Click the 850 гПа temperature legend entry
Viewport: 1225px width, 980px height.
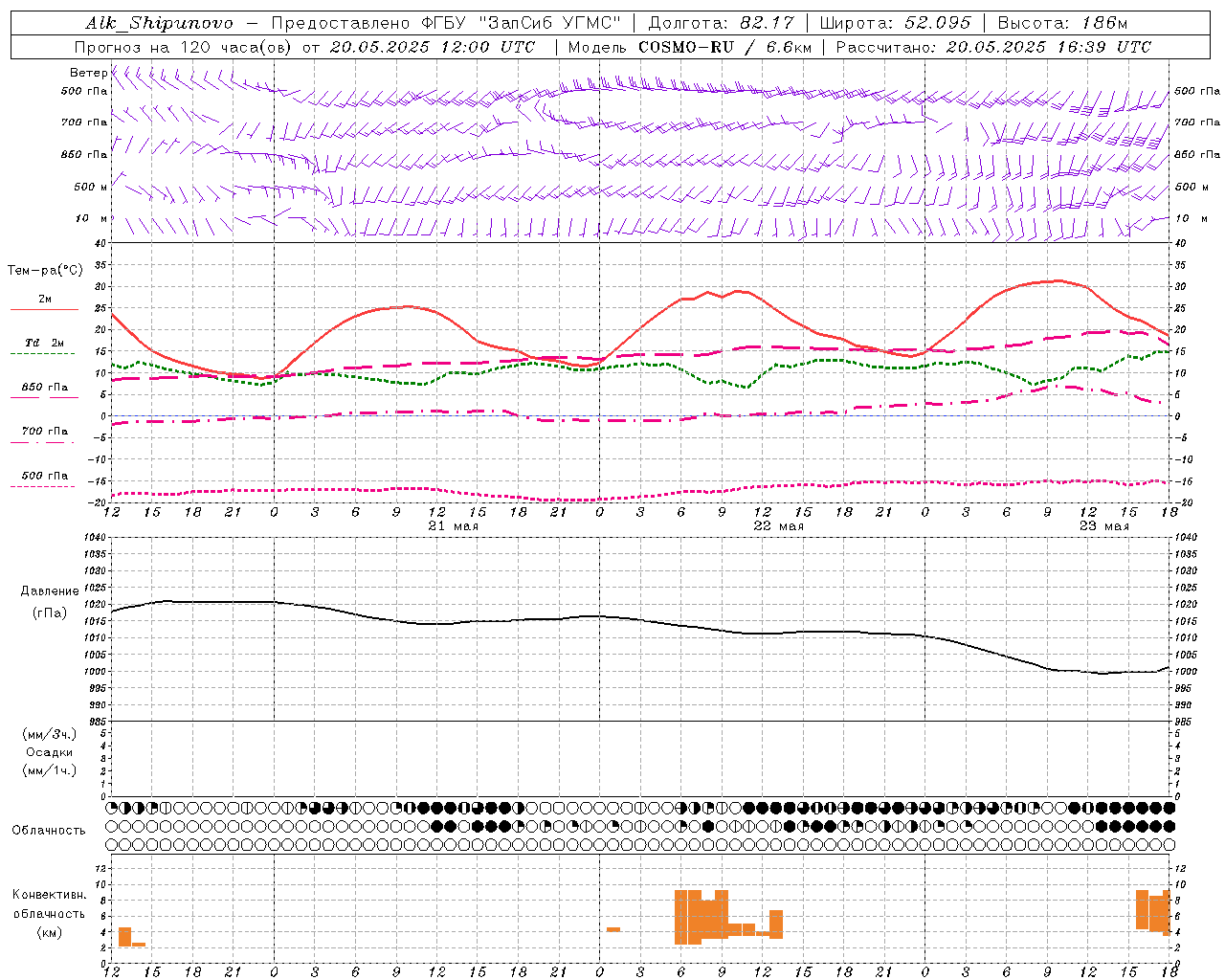pyautogui.click(x=44, y=388)
